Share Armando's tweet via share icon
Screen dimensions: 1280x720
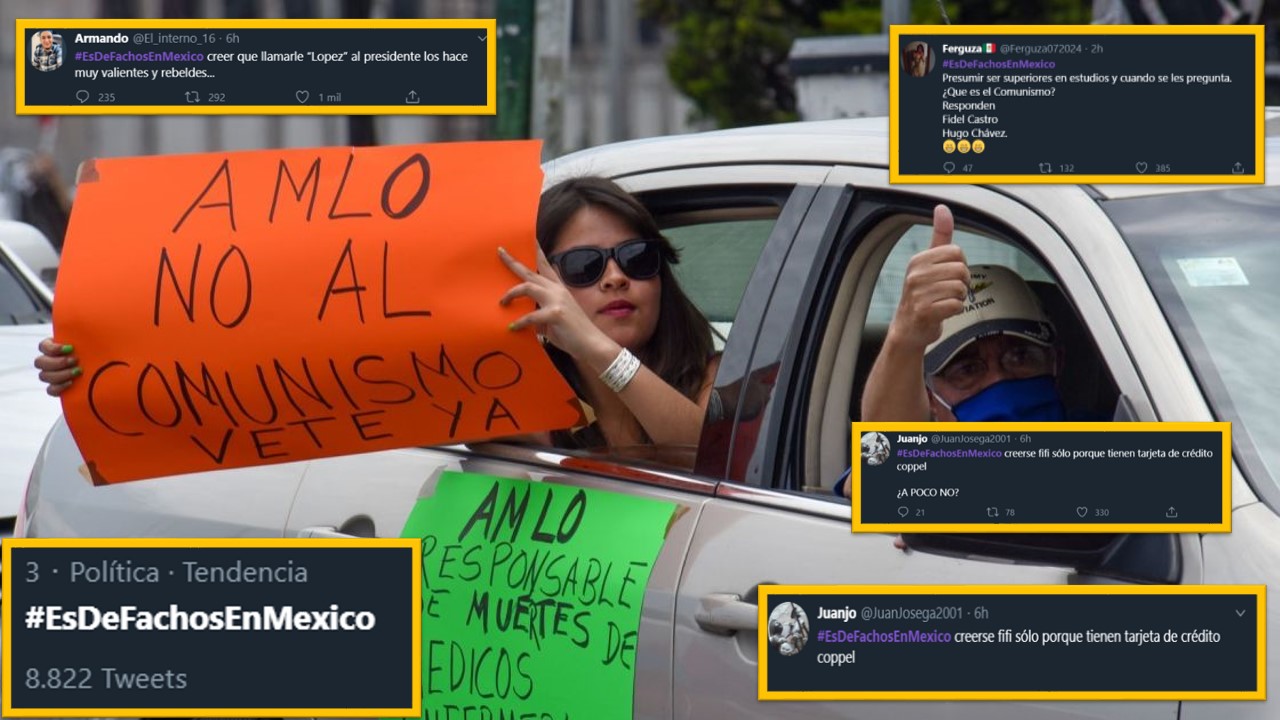[412, 97]
